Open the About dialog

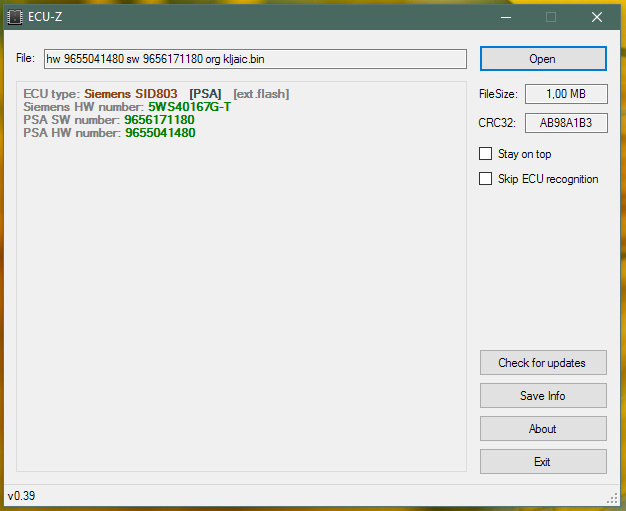(x=543, y=429)
